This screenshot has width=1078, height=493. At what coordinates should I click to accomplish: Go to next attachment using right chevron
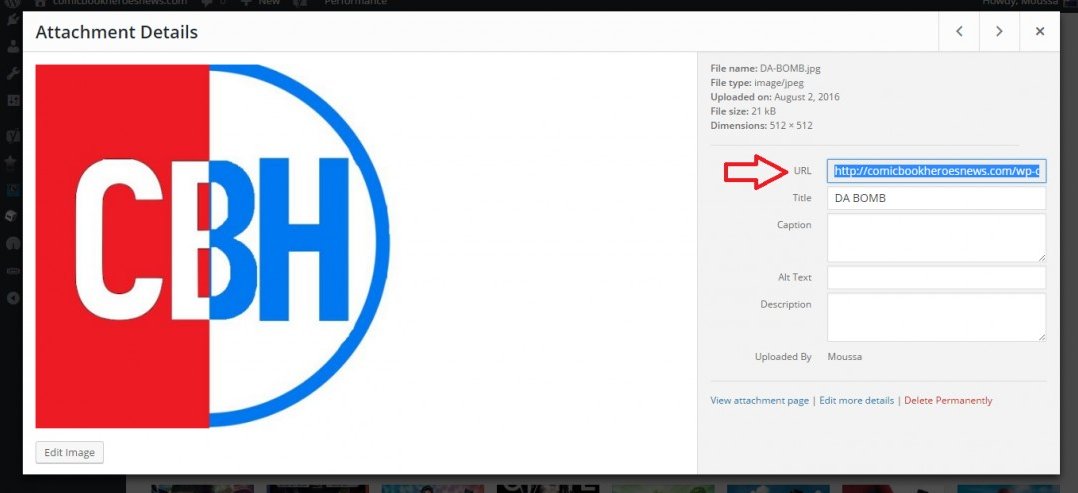click(999, 32)
